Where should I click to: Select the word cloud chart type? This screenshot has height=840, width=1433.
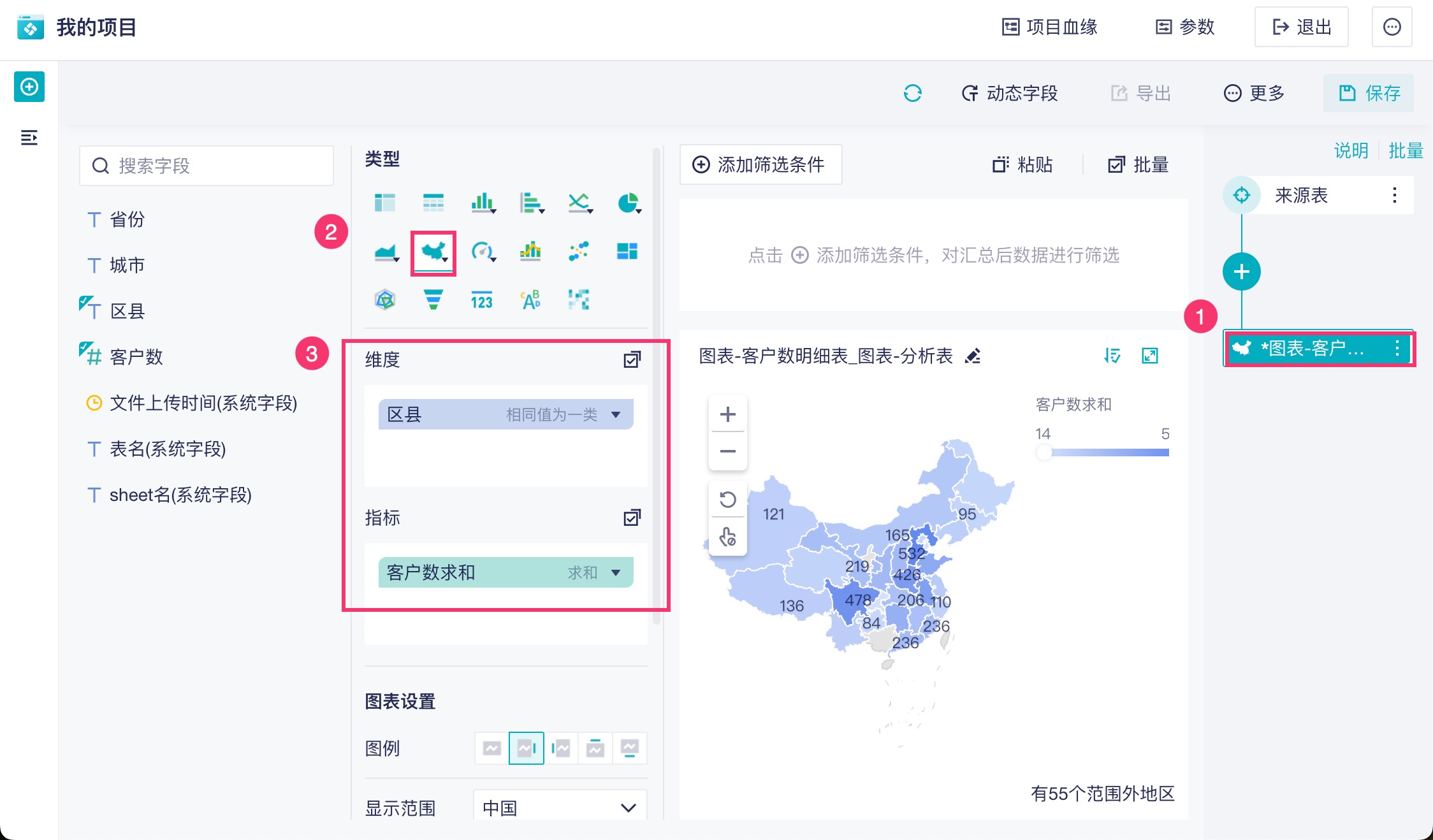[x=530, y=299]
